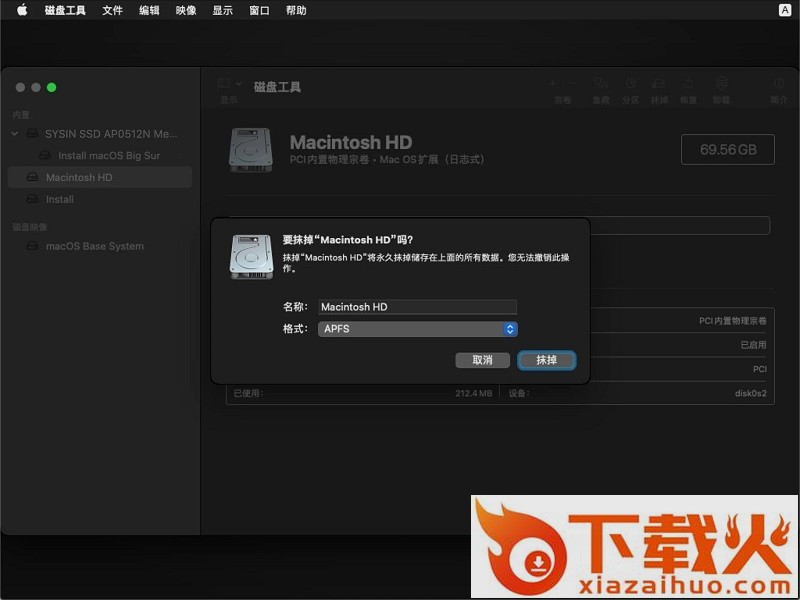Open the 文件 menu
Screen dimensions: 800x600
(112, 10)
